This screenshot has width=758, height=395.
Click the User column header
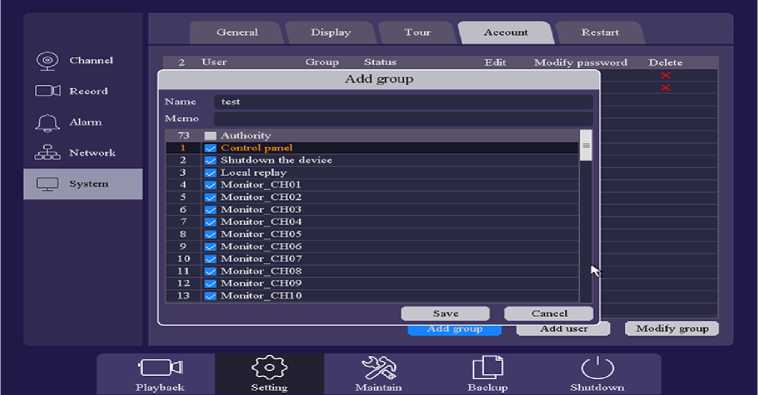pos(214,62)
